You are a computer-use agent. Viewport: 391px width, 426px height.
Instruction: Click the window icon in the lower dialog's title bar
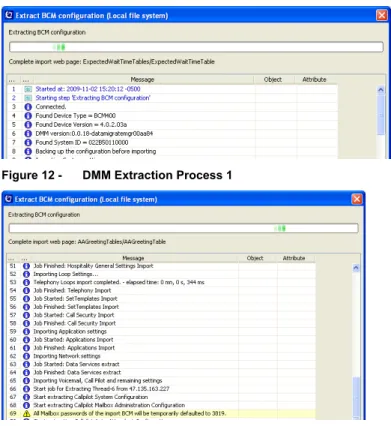click(x=9, y=199)
